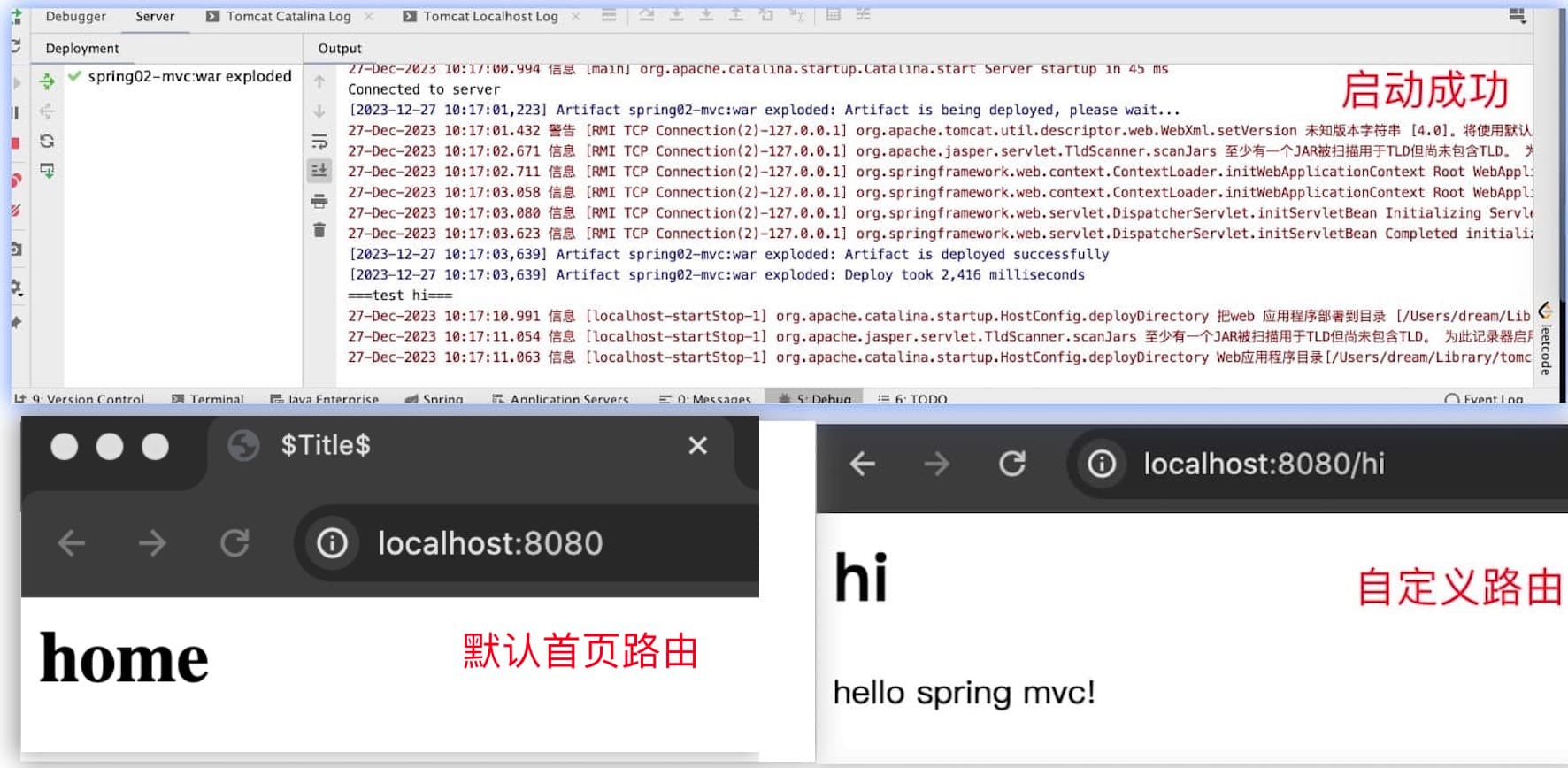The width and height of the screenshot is (1568, 768).
Task: Clear Output console with trash icon
Action: 319,230
